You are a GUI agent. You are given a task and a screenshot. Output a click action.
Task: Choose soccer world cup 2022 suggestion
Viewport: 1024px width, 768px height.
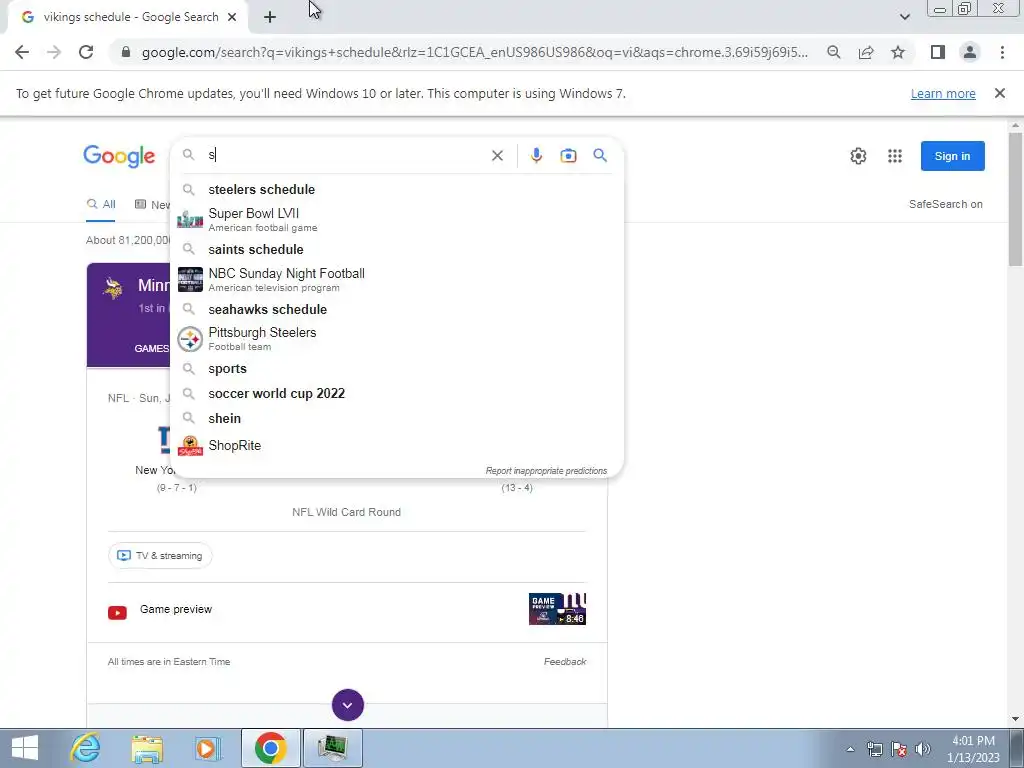(x=396, y=393)
